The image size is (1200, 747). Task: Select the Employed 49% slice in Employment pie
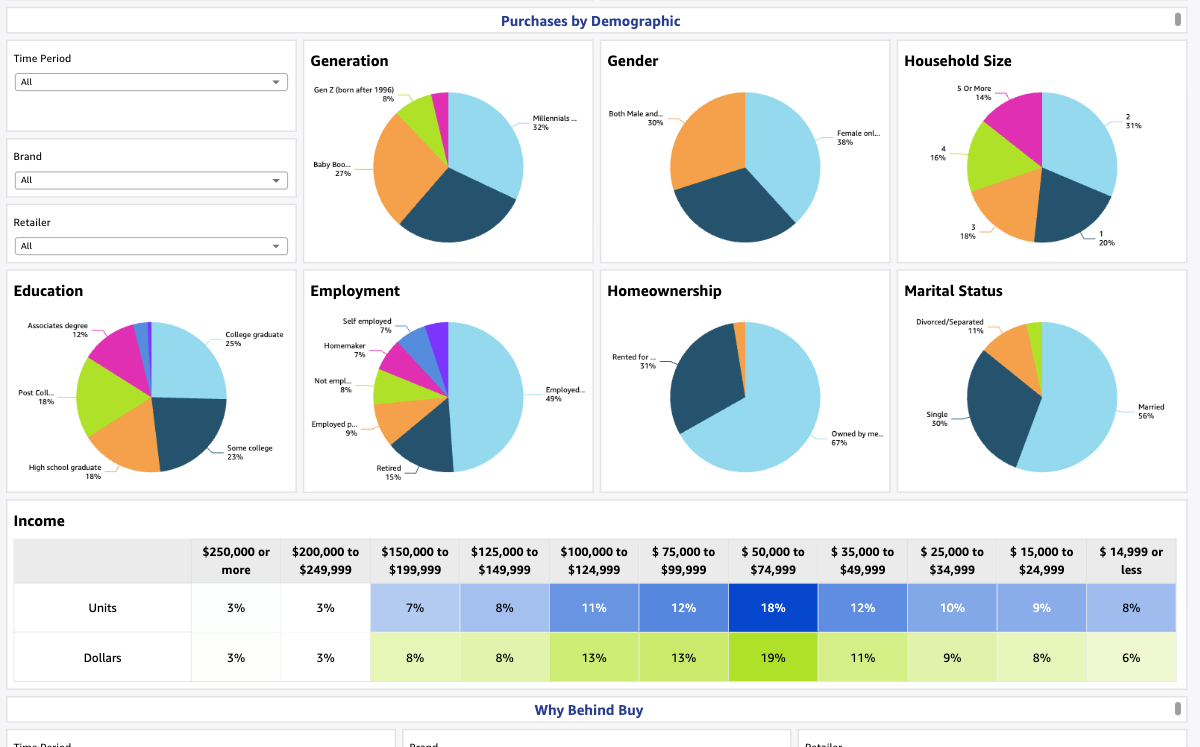pyautogui.click(x=488, y=397)
